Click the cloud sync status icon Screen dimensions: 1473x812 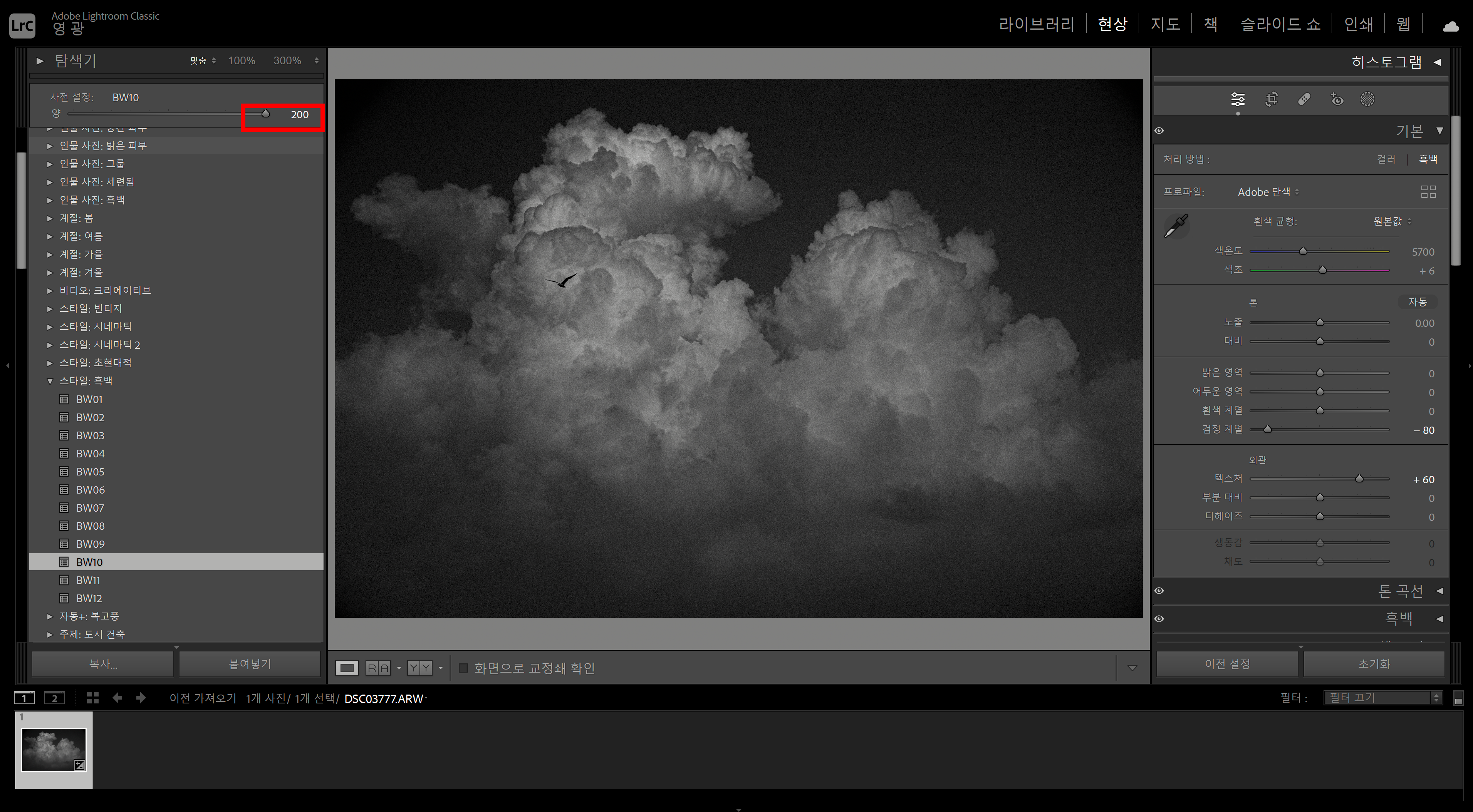(1451, 26)
